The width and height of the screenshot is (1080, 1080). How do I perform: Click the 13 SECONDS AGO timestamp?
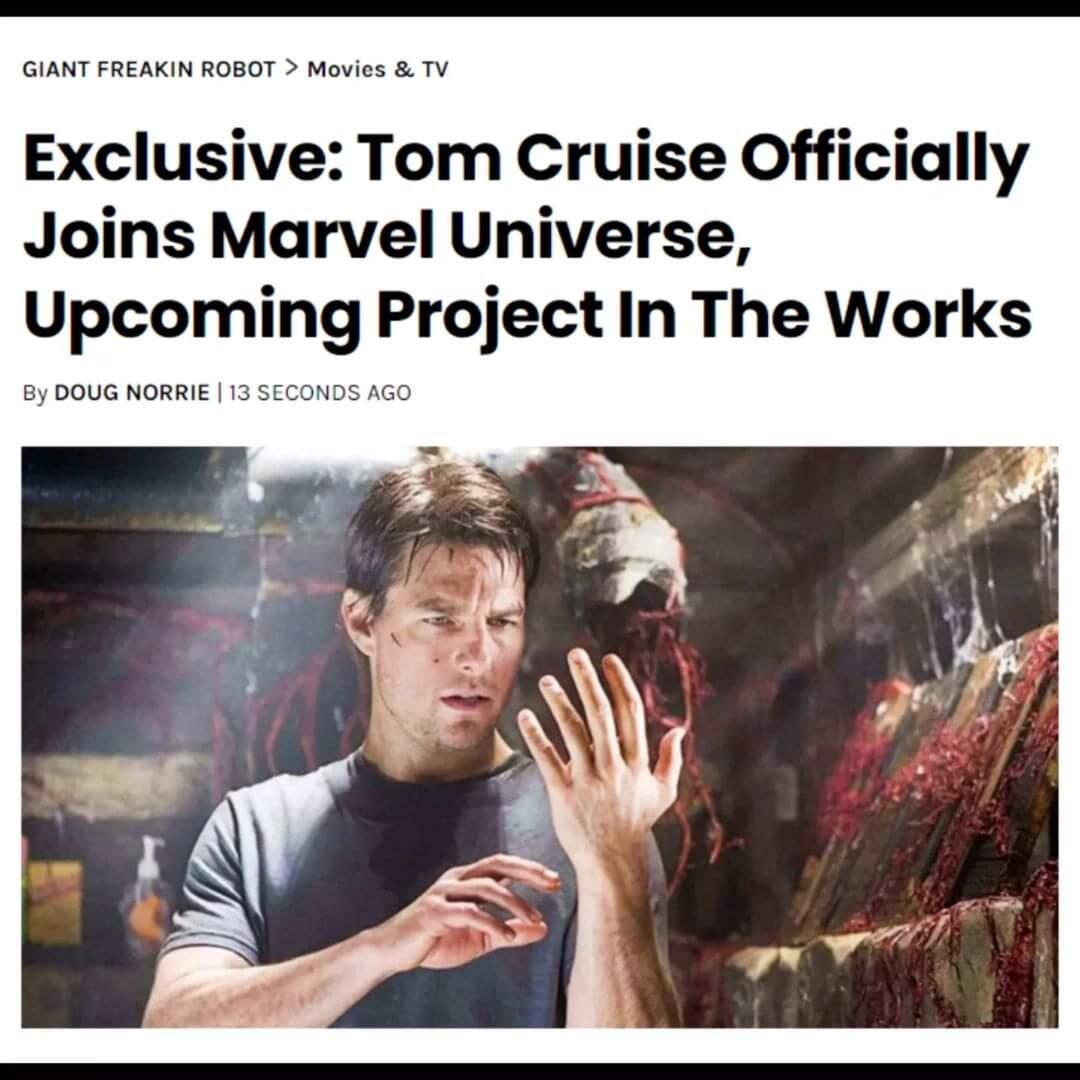pyautogui.click(x=320, y=393)
